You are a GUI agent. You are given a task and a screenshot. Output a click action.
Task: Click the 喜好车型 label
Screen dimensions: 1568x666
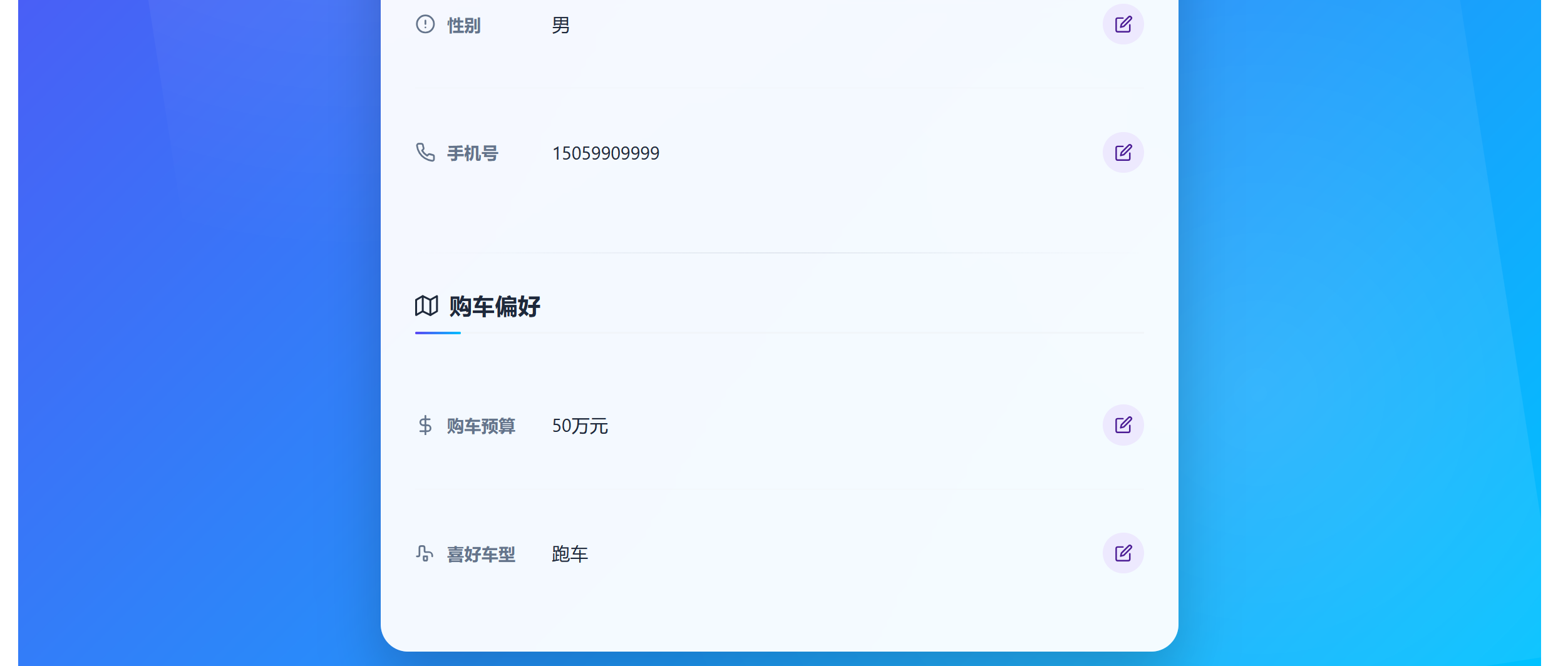pos(481,555)
